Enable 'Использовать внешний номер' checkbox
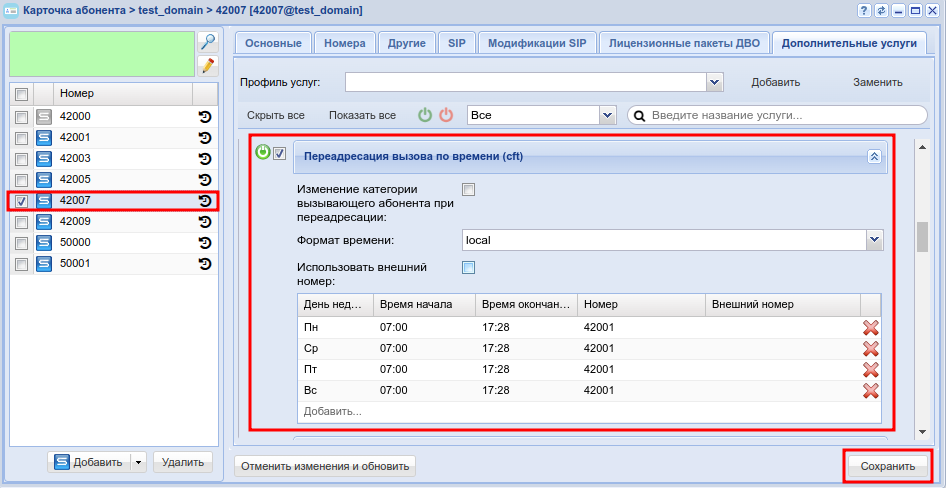This screenshot has height=488, width=946. pyautogui.click(x=468, y=268)
